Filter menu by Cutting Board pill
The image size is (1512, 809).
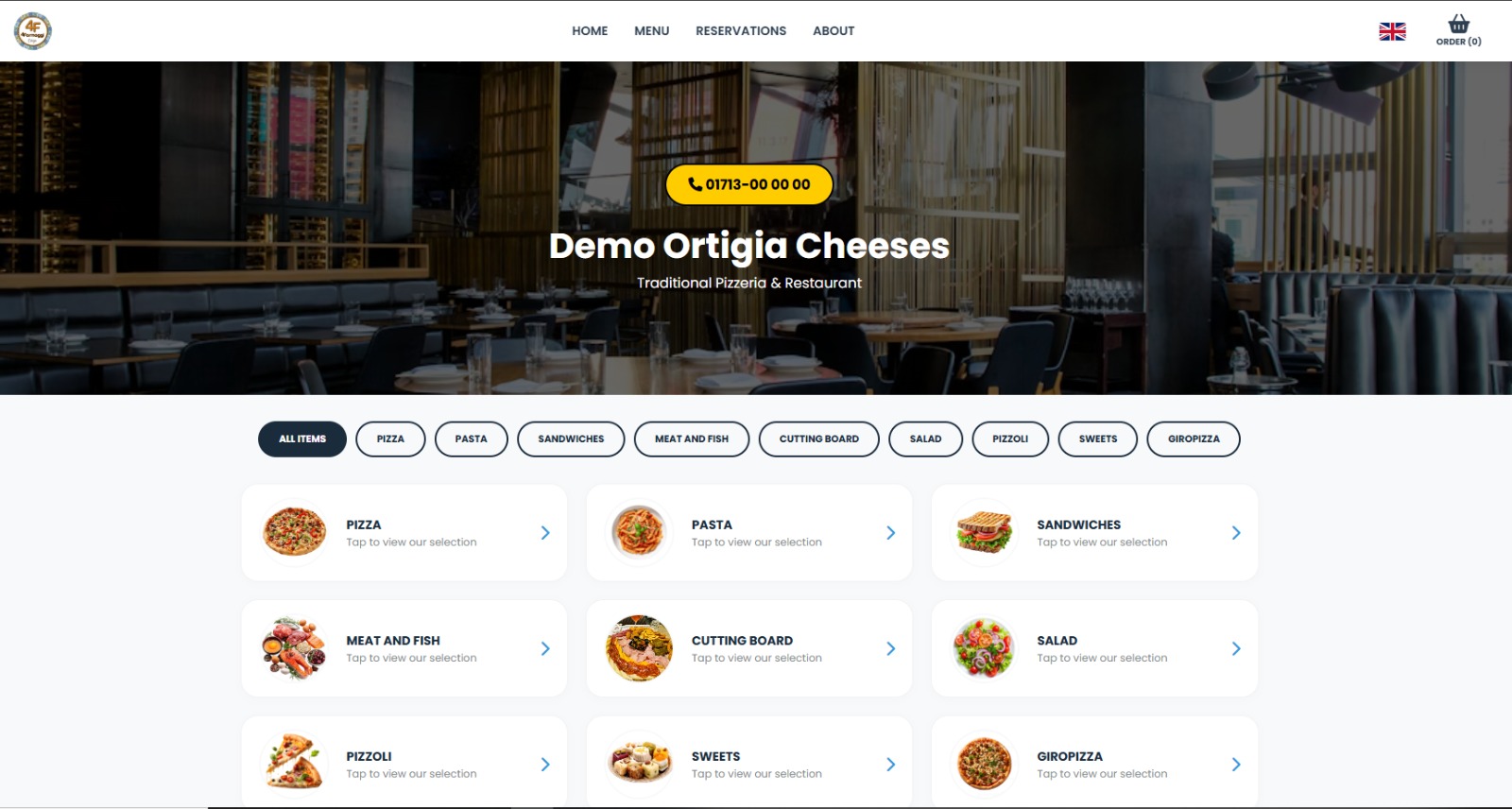[818, 439]
